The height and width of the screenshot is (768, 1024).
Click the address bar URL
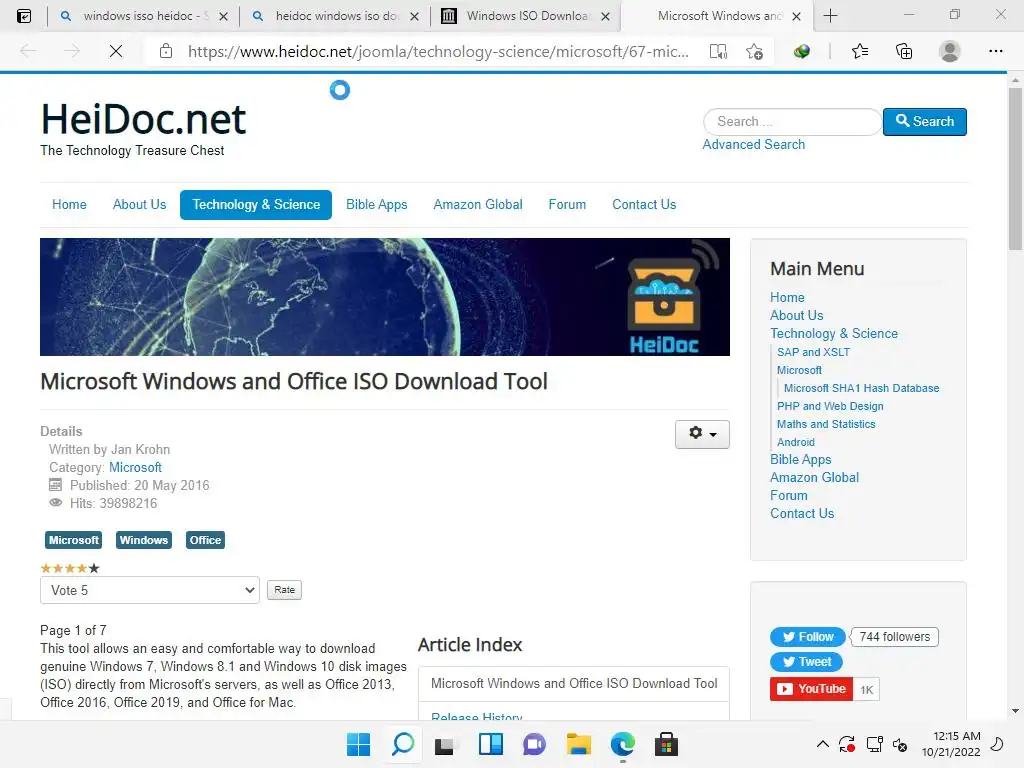click(438, 52)
